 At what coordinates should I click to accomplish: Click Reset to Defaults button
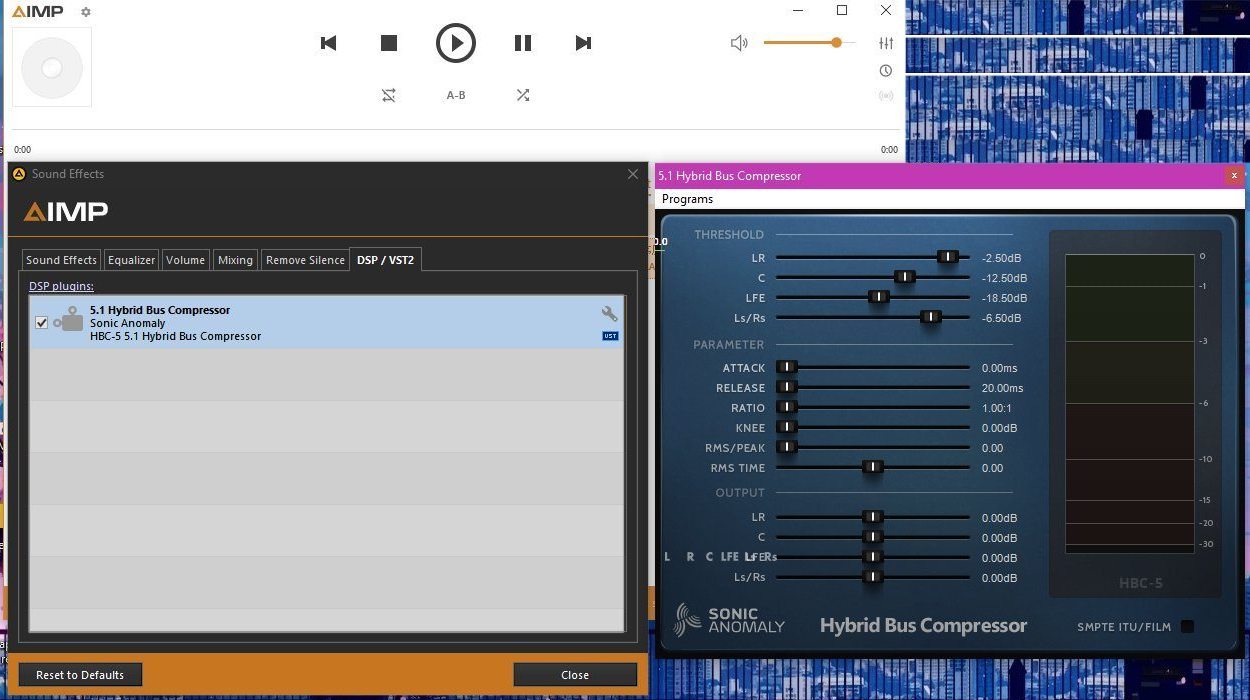(80, 675)
